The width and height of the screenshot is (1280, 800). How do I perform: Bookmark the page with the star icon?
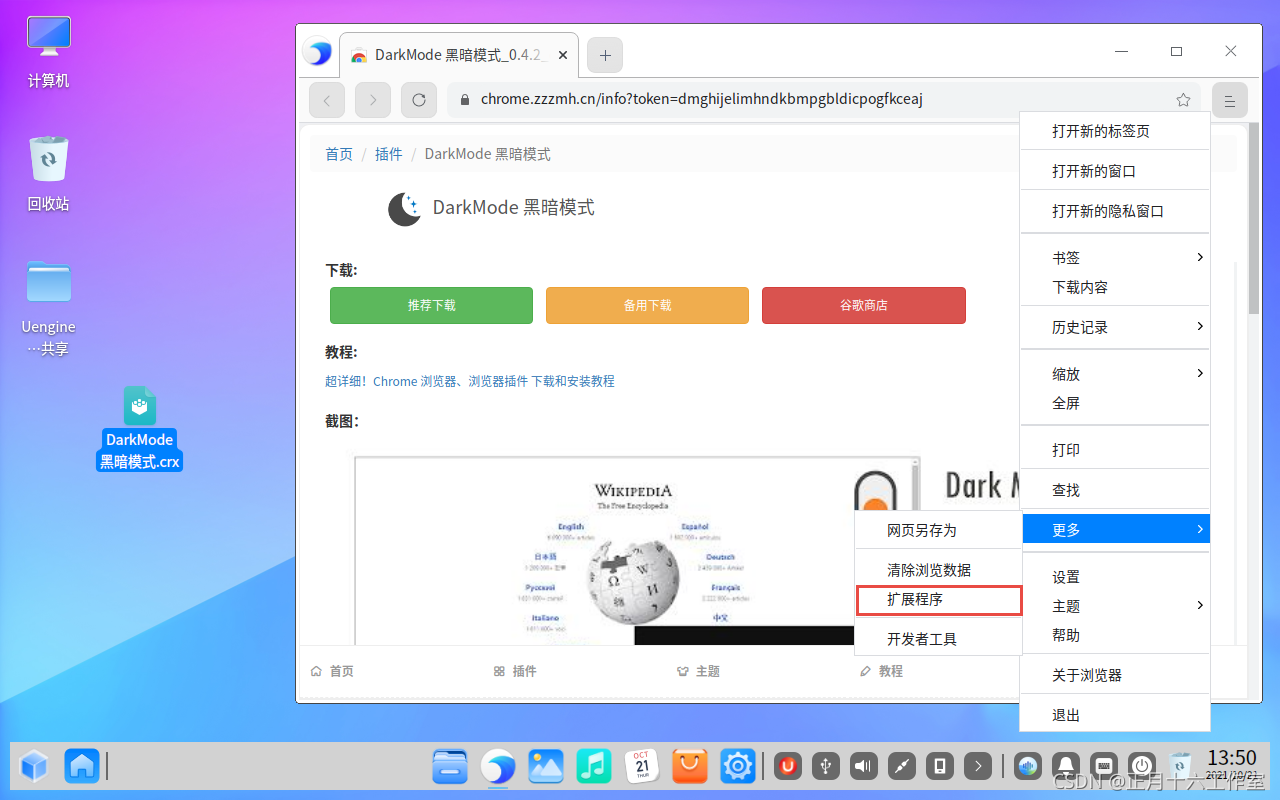[x=1183, y=100]
